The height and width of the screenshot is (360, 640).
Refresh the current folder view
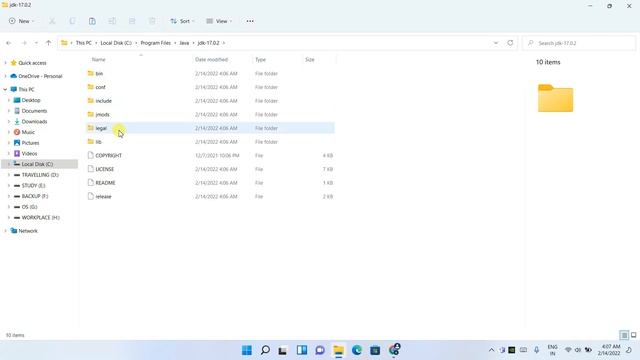coord(510,42)
